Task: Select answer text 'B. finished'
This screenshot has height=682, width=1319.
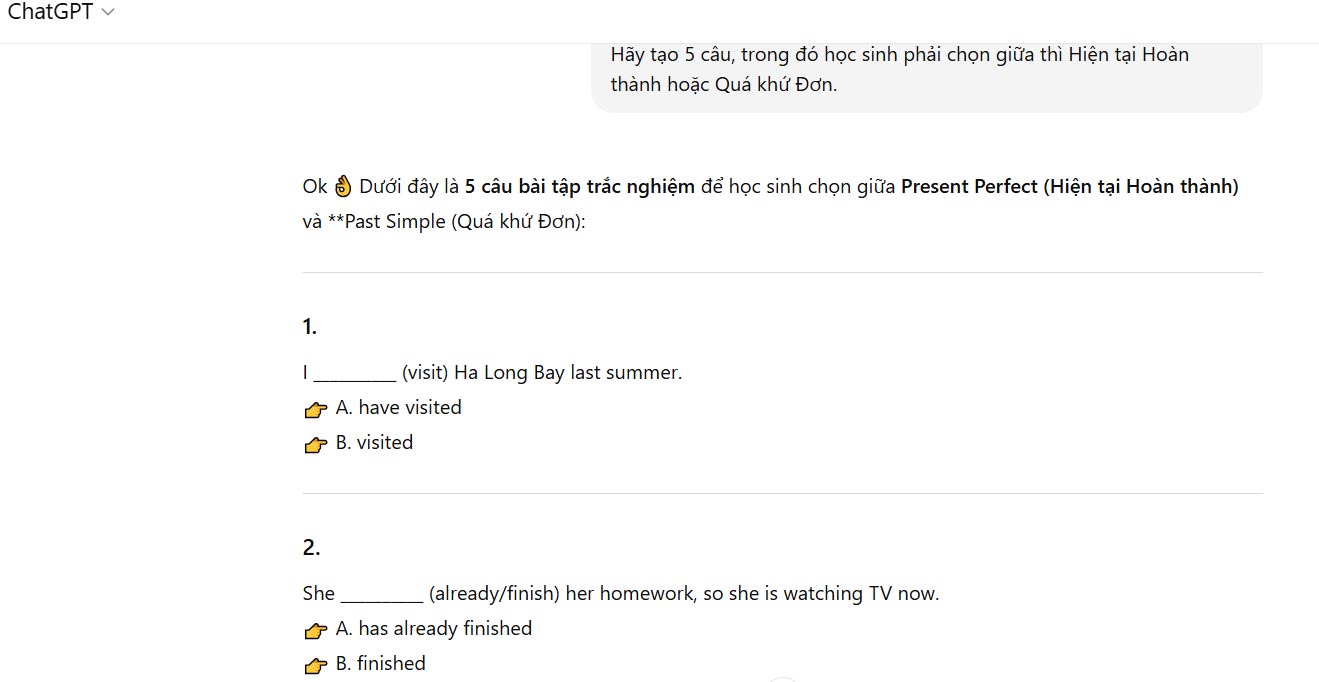Action: [380, 664]
